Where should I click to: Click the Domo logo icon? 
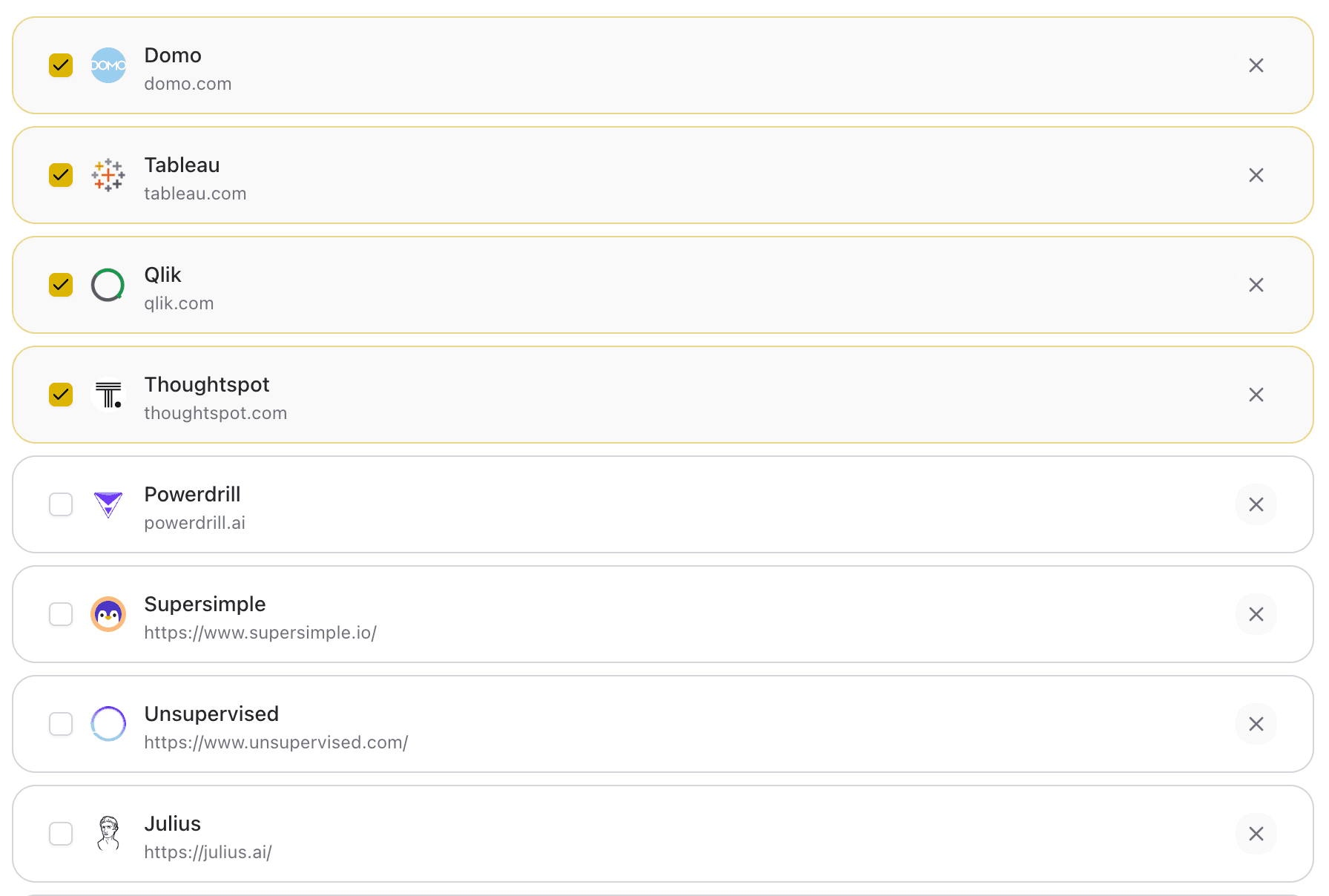click(x=108, y=65)
